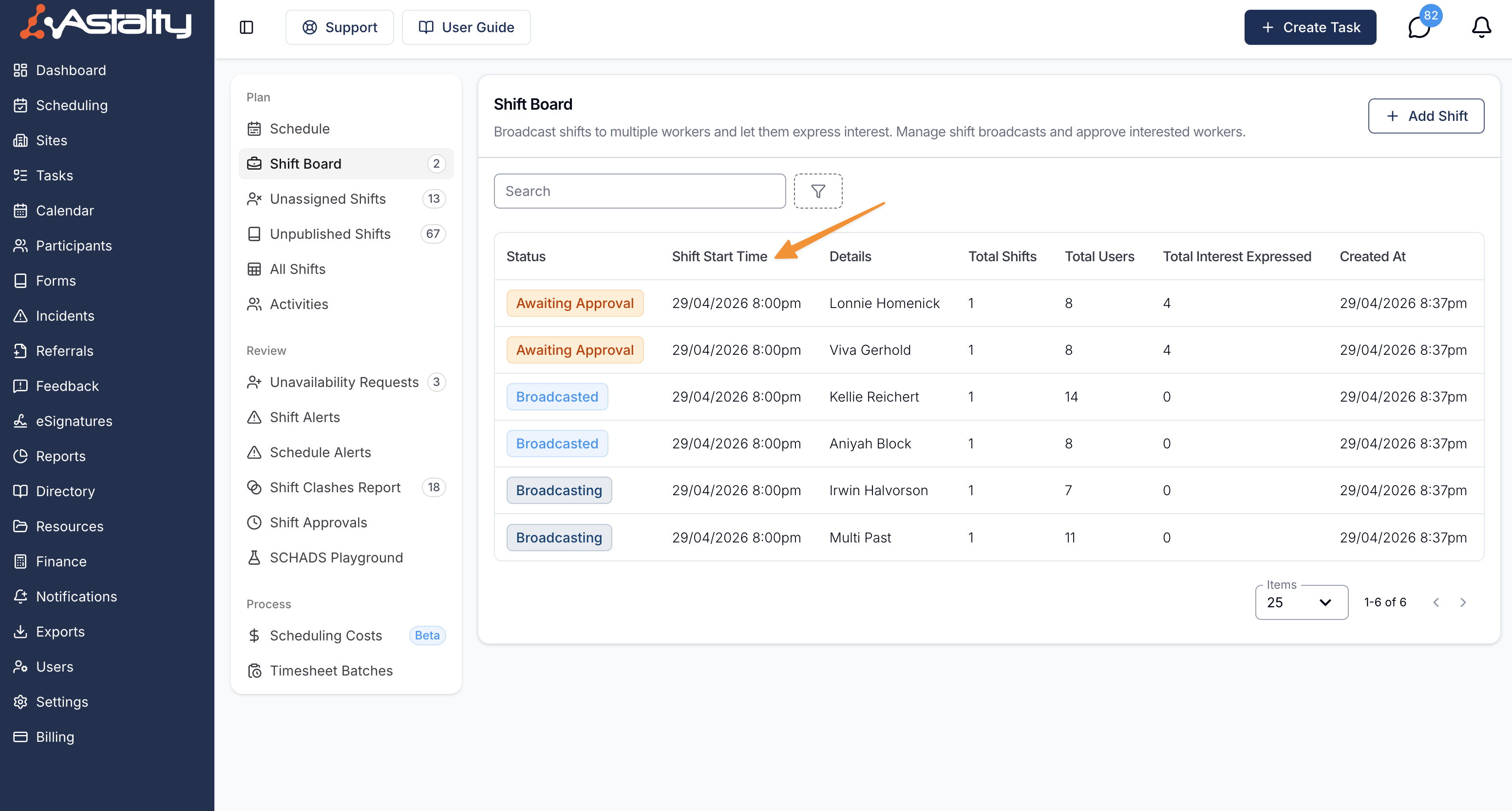Image resolution: width=1512 pixels, height=811 pixels.
Task: Click the Schedule Alerts warning icon
Action: [254, 452]
